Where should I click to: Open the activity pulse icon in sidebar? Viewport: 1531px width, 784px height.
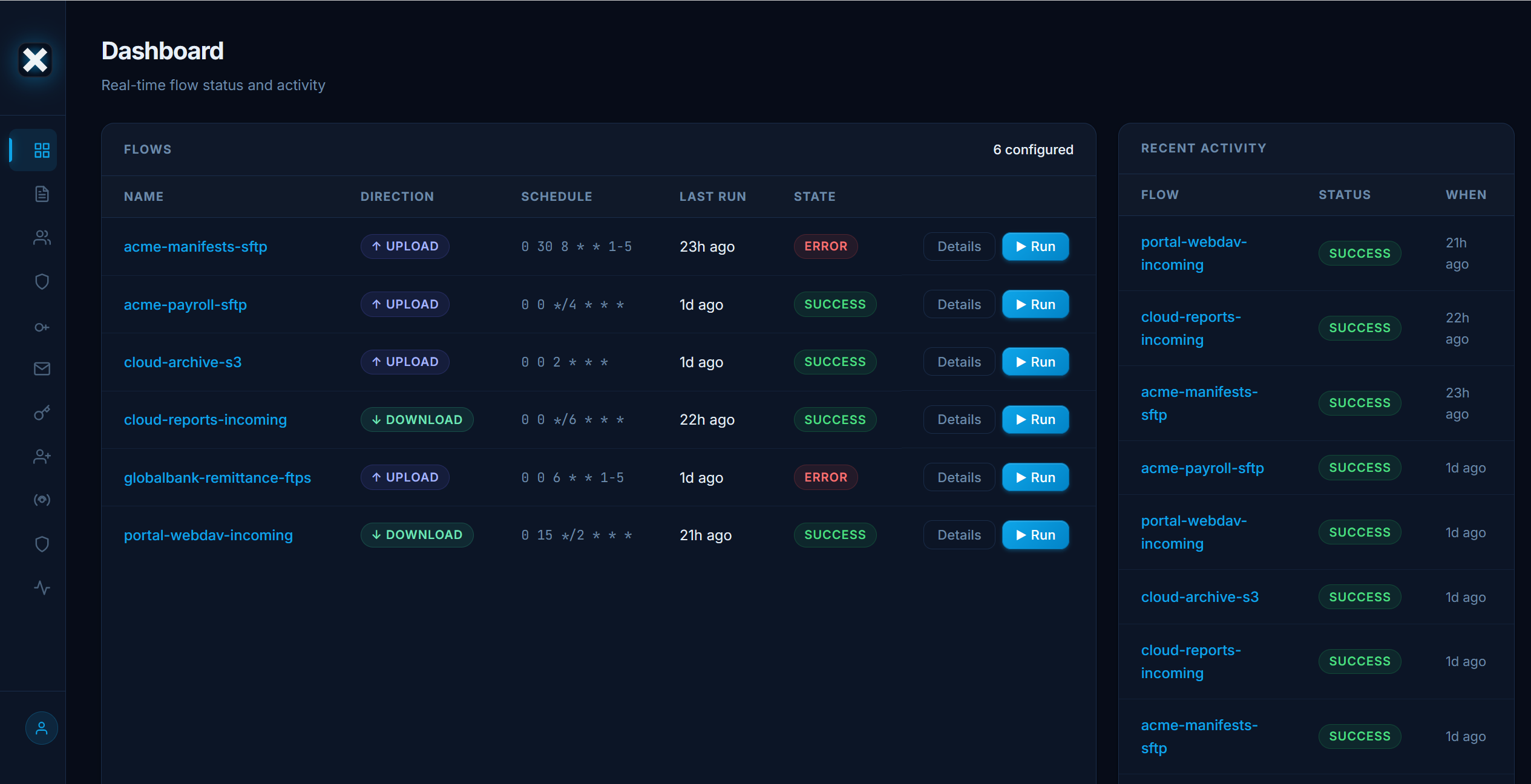click(x=41, y=587)
